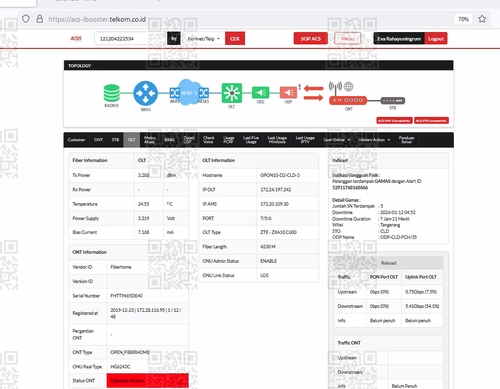Select the OLT tab
Viewport: 500px width, 389px height.
[132, 140]
